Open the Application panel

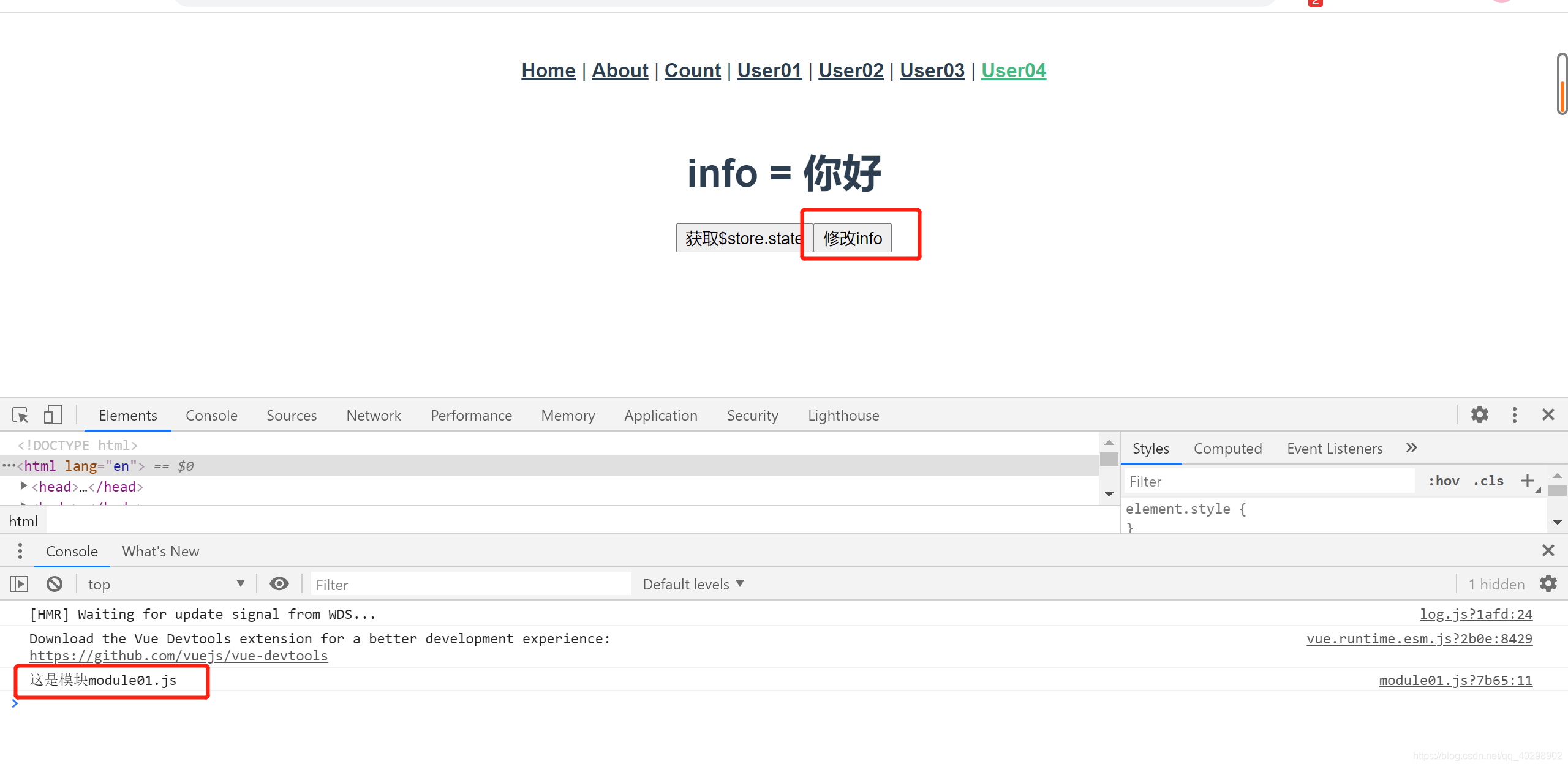[658, 415]
